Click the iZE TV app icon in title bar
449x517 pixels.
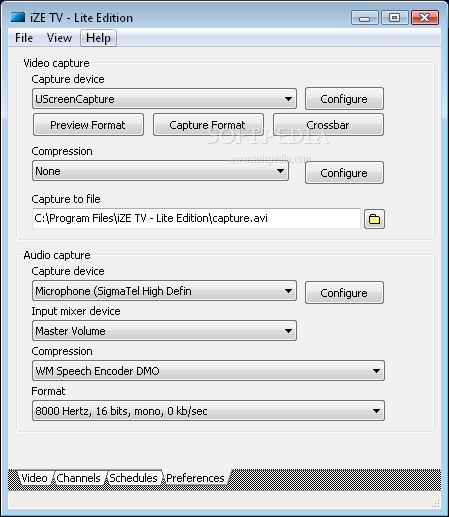pos(18,17)
